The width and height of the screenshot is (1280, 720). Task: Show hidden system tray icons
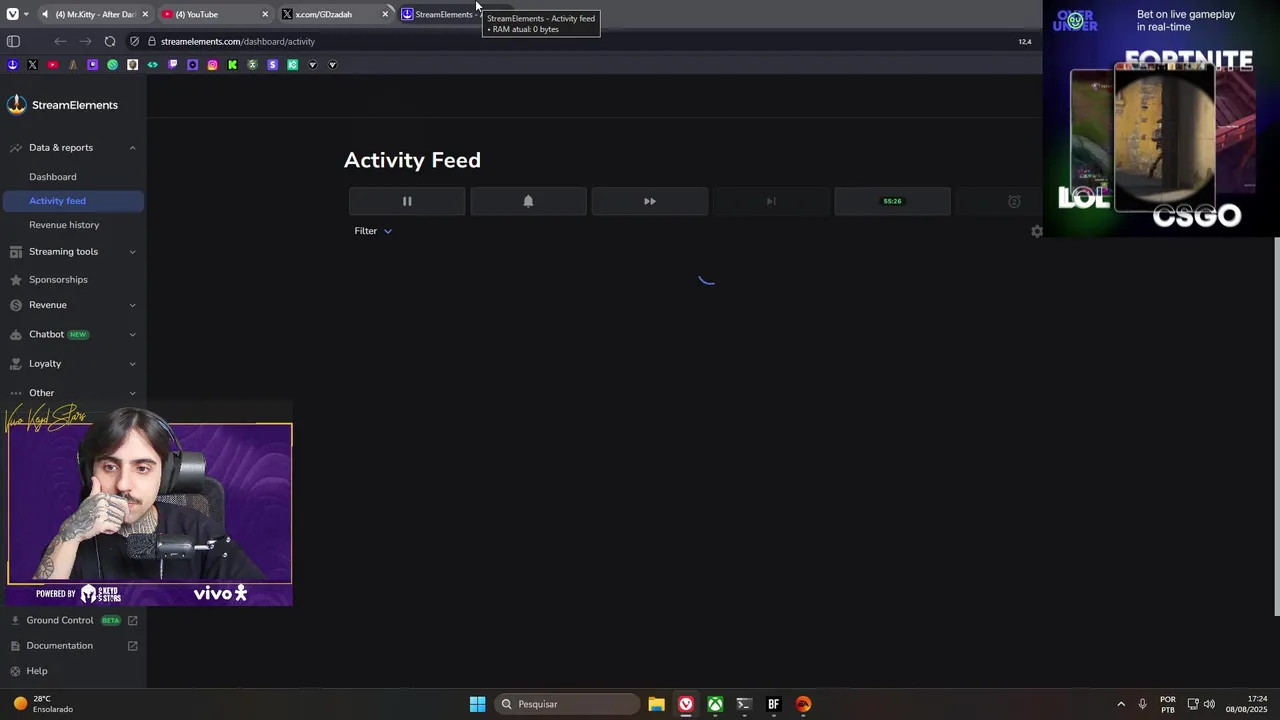pyautogui.click(x=1121, y=704)
